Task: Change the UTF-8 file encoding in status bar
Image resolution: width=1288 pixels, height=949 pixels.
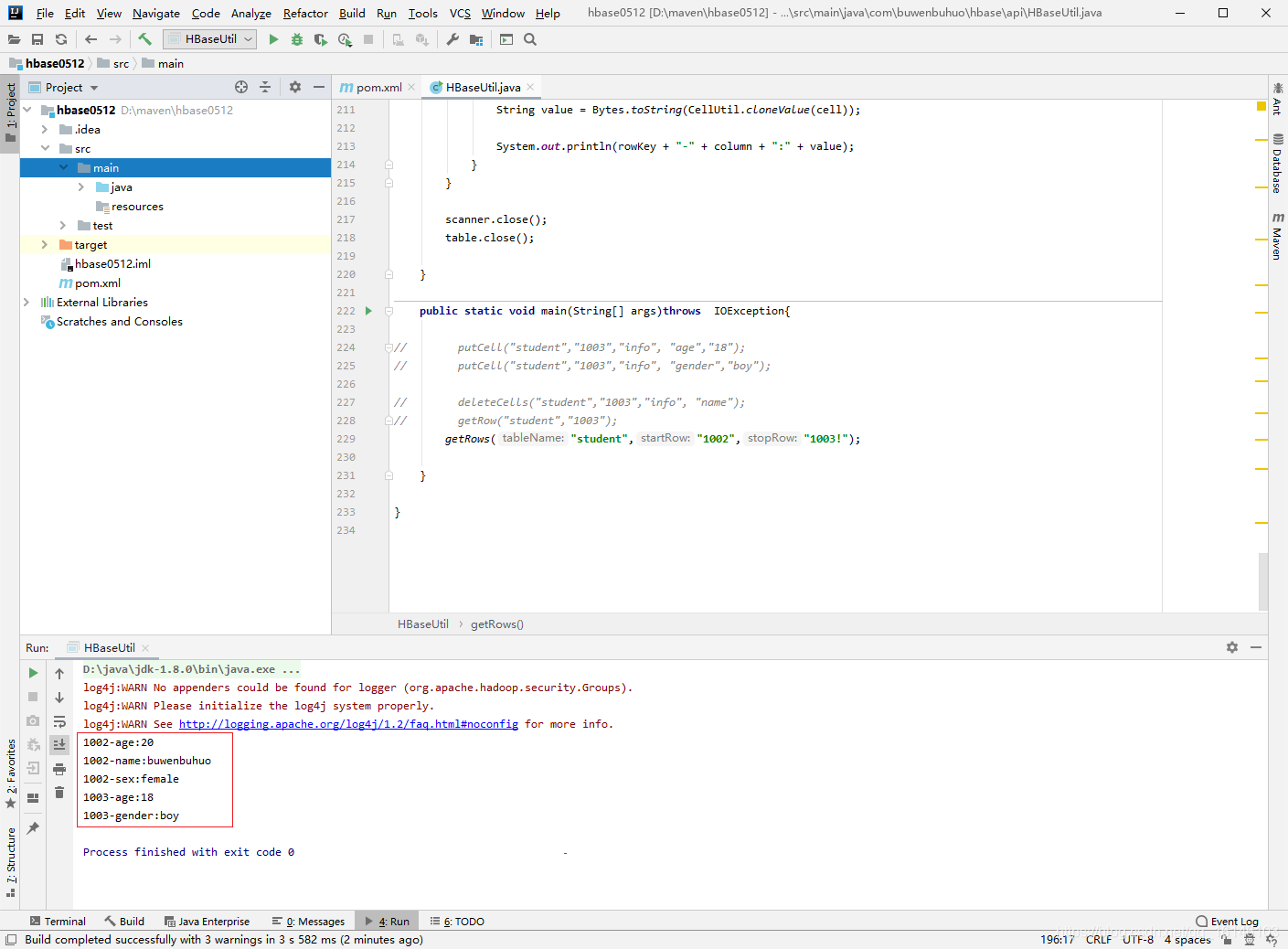Action: 1138,940
